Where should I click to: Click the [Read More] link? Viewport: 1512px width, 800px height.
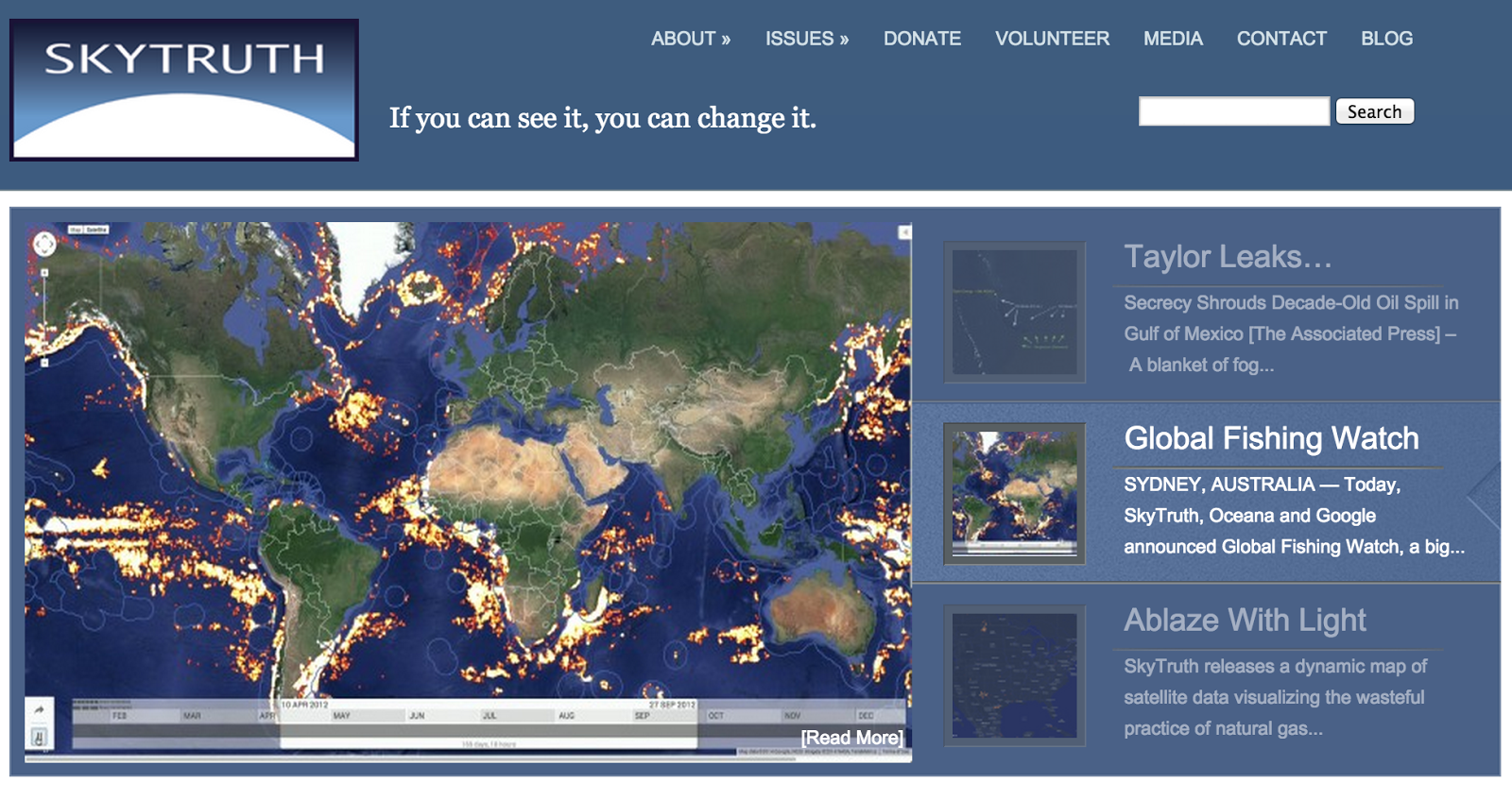click(852, 738)
